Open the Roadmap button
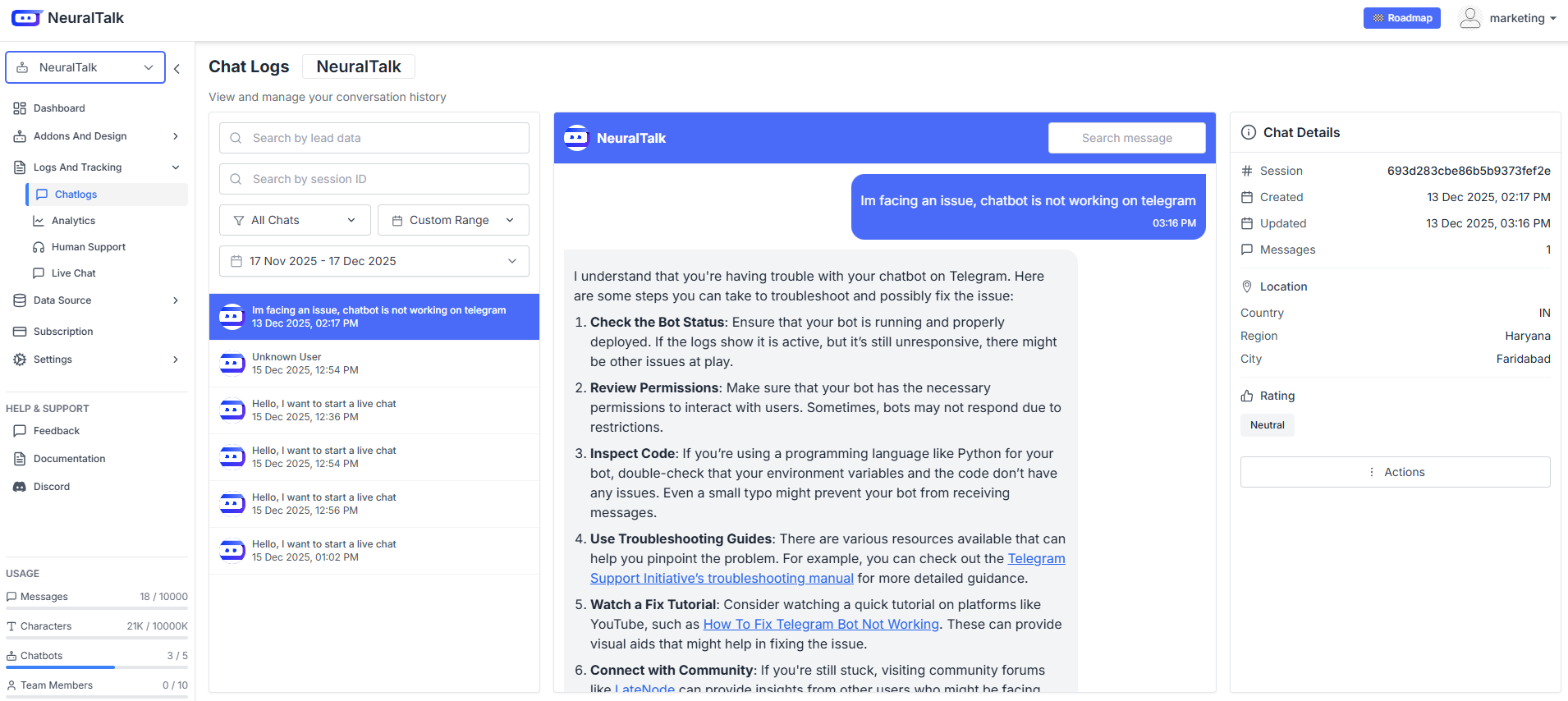This screenshot has width=1568, height=701. [1401, 18]
